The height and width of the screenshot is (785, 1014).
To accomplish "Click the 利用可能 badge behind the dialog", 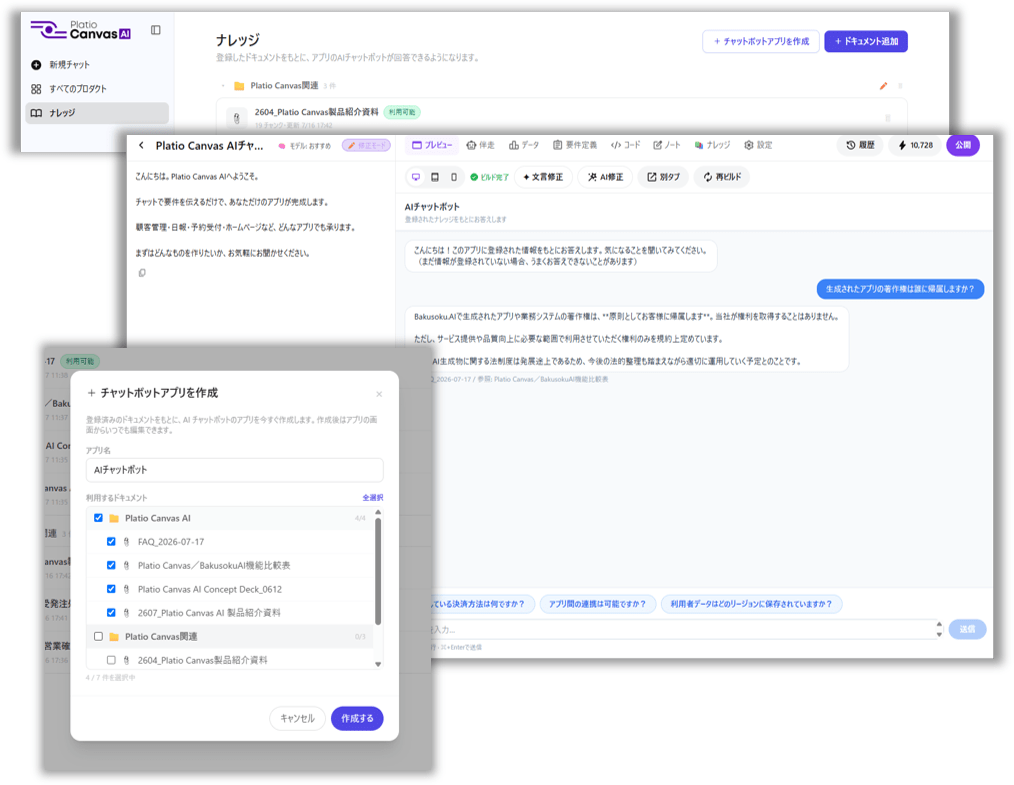I will (x=80, y=361).
